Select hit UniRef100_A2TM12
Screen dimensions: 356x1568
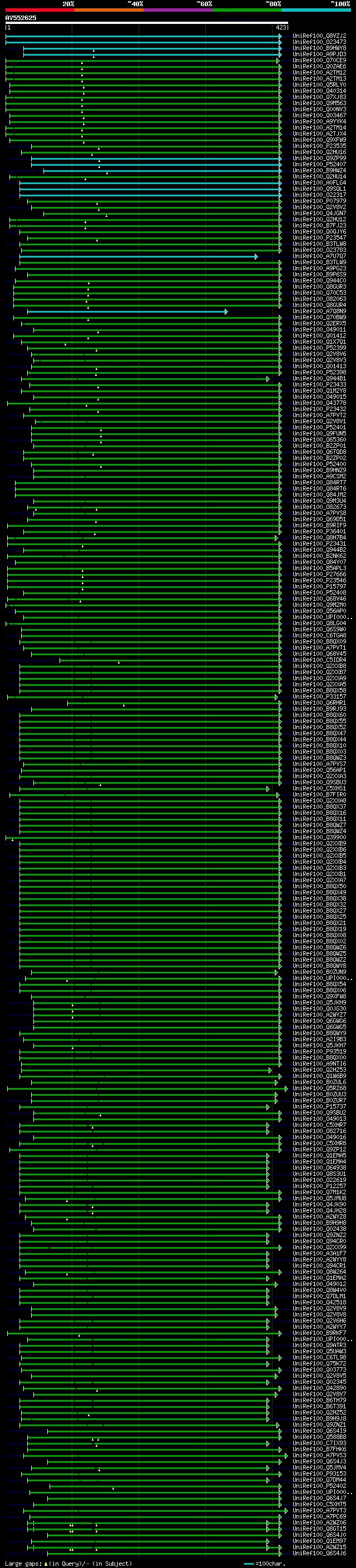(319, 72)
